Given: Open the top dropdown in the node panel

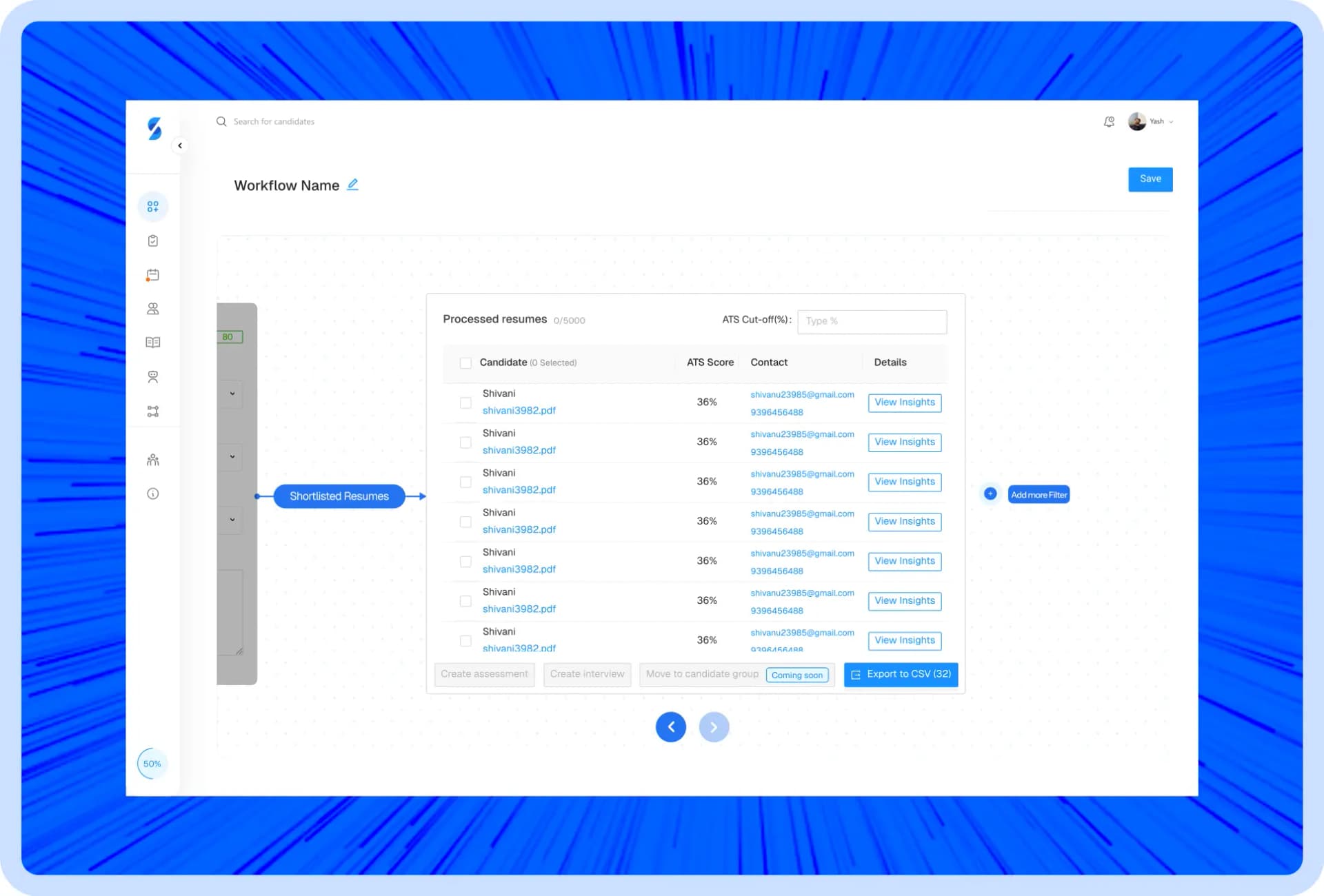Looking at the screenshot, I should pos(232,394).
